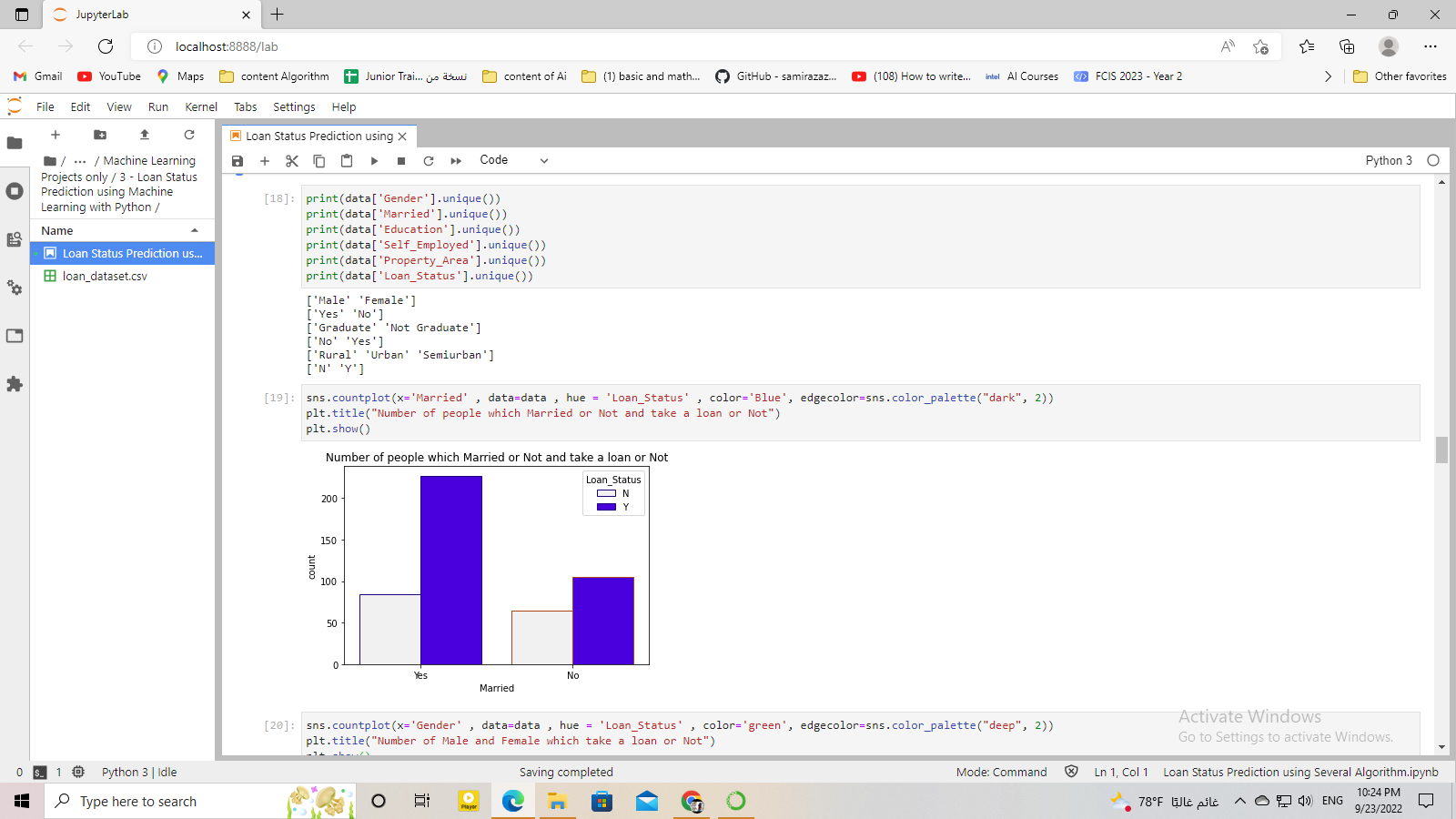Image resolution: width=1456 pixels, height=819 pixels.
Task: Open YouTube from the favorites bar
Action: tap(108, 76)
